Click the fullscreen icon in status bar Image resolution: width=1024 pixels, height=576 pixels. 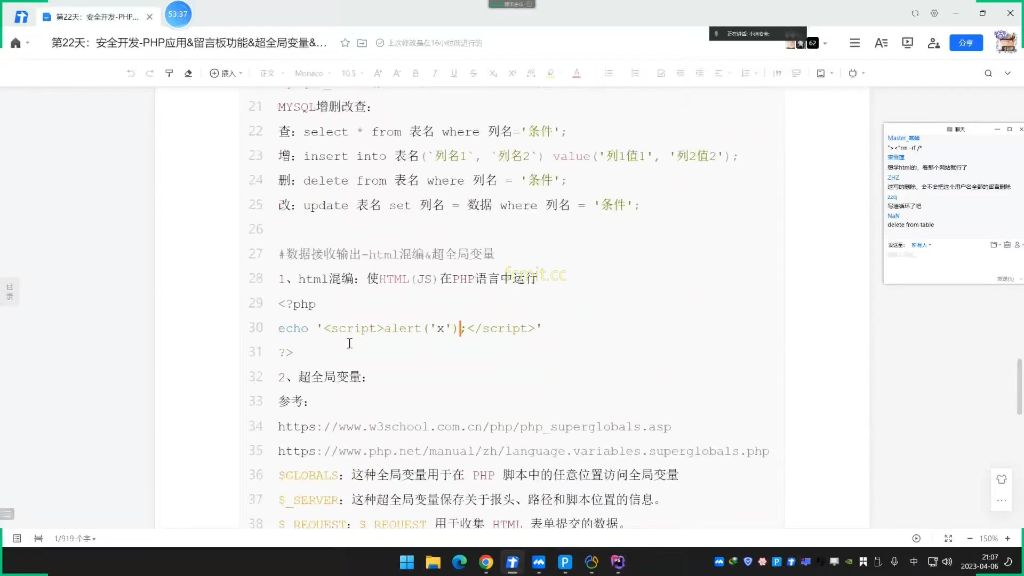tap(948, 538)
